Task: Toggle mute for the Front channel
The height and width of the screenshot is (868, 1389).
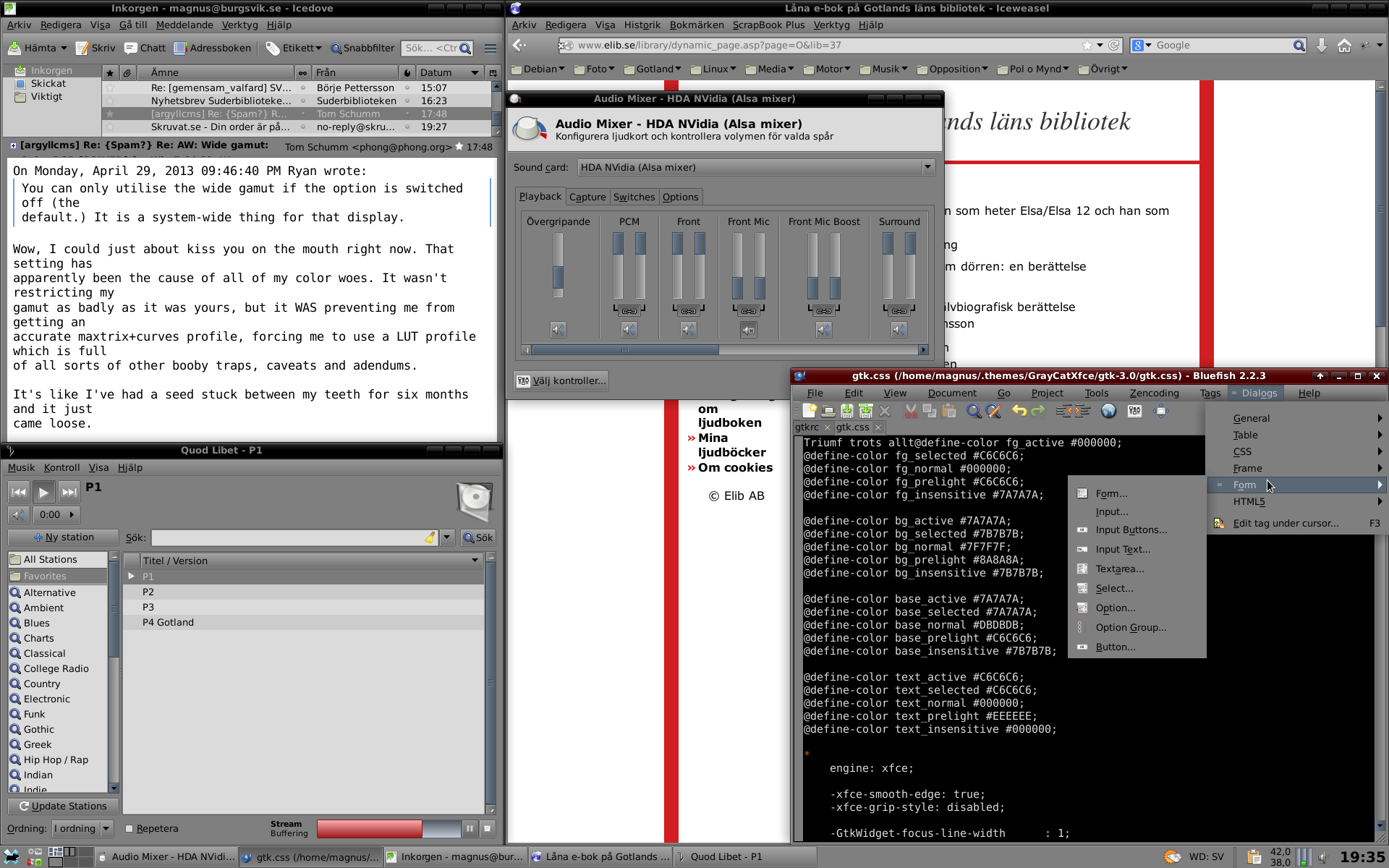Action: pos(689,330)
